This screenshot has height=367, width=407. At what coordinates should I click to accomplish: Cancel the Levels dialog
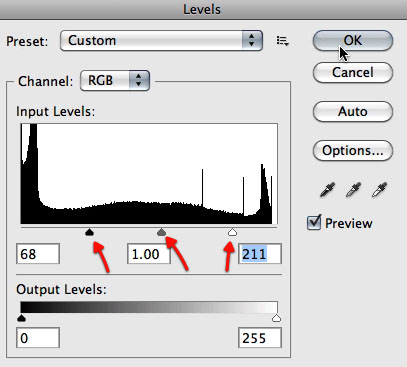(353, 72)
